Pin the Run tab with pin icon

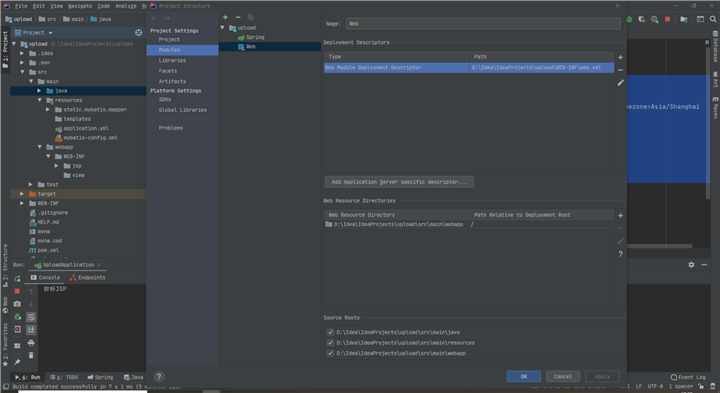click(x=17, y=363)
